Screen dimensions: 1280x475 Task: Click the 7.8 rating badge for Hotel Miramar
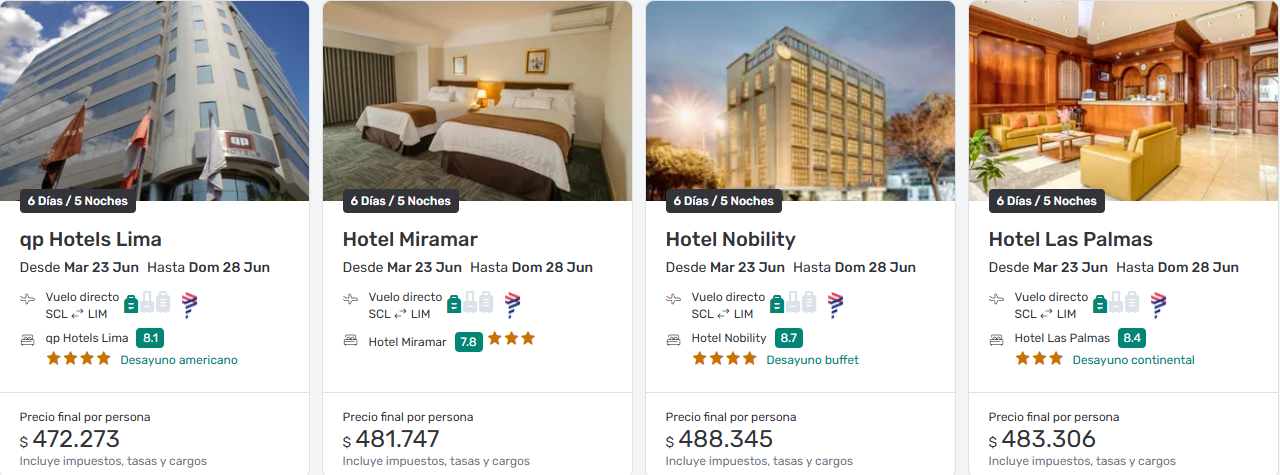(468, 341)
